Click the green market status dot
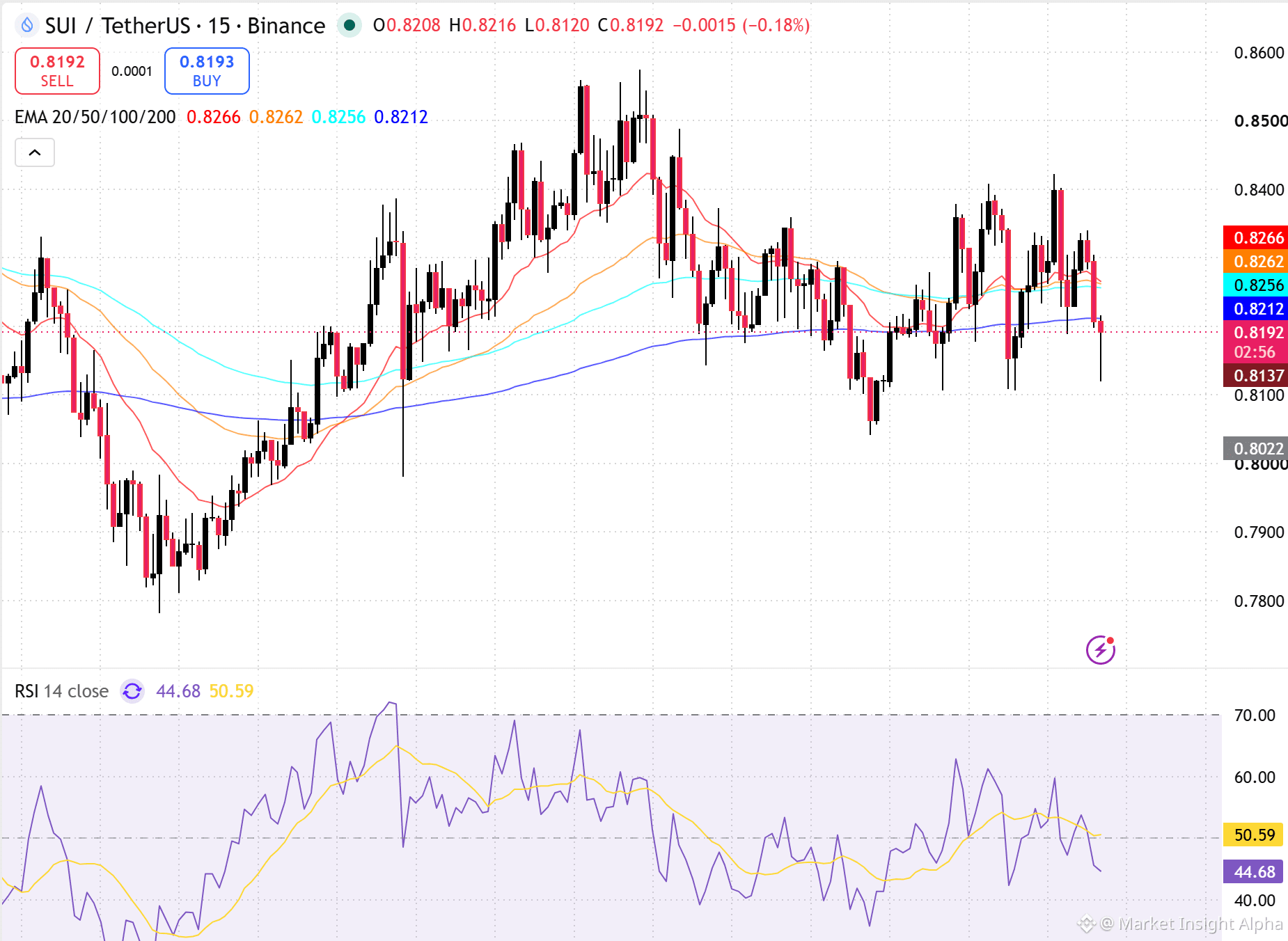 350,26
